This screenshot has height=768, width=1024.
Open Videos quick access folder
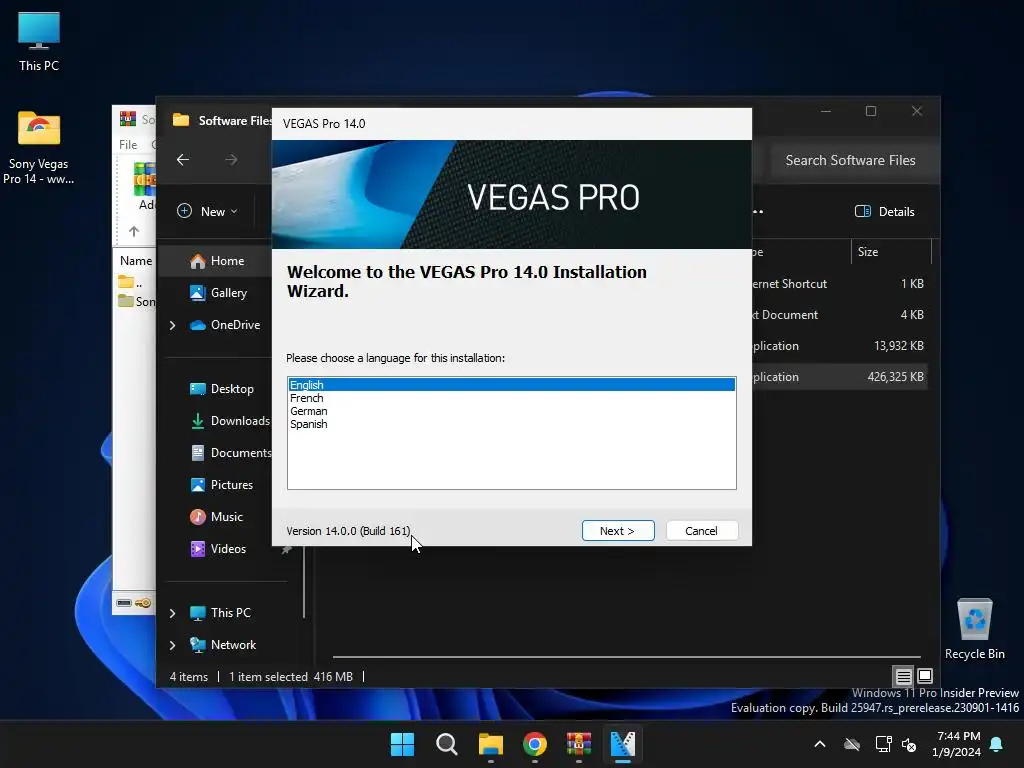(x=218, y=549)
